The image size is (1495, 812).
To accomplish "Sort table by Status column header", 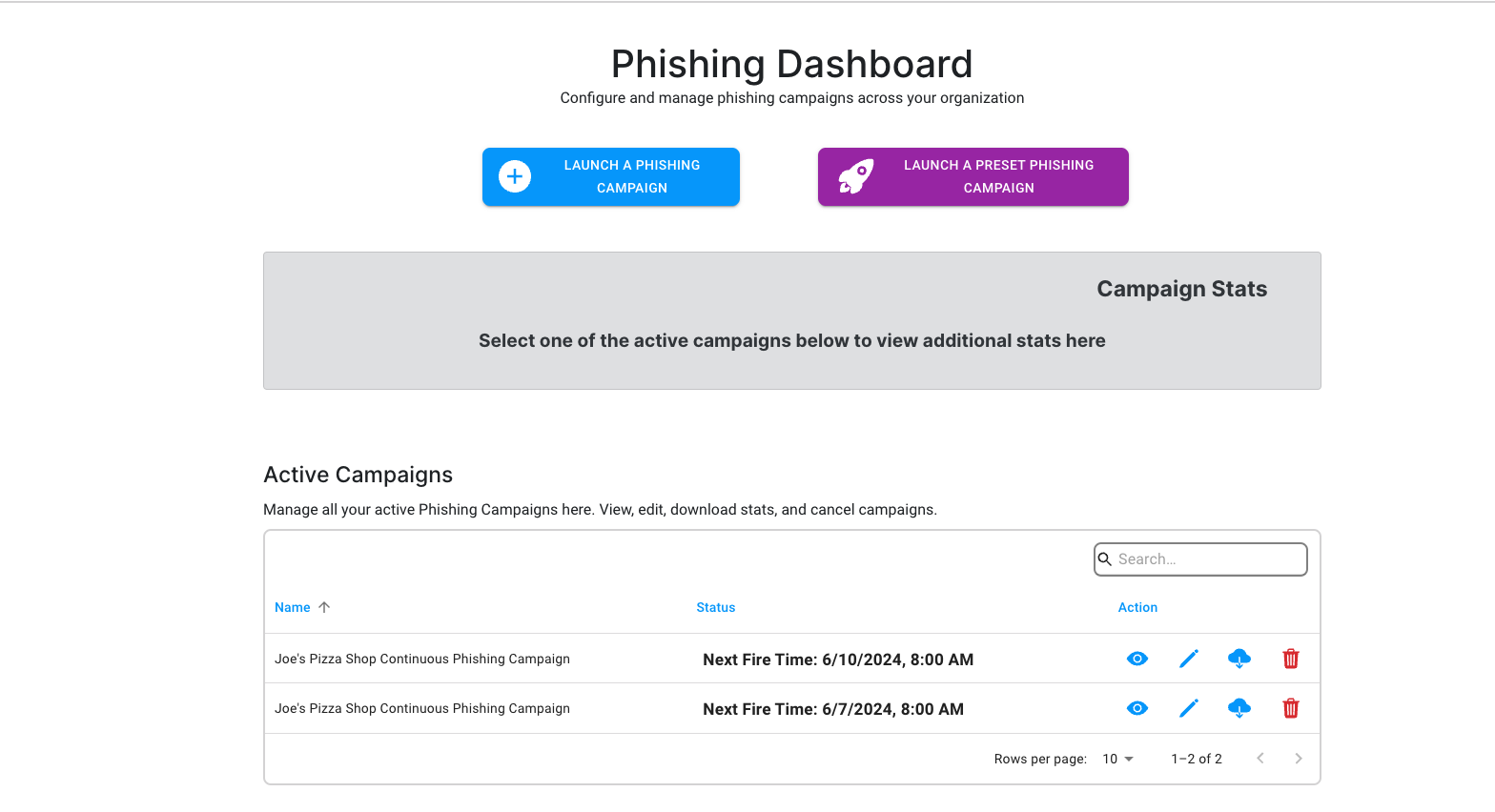I will point(716,607).
